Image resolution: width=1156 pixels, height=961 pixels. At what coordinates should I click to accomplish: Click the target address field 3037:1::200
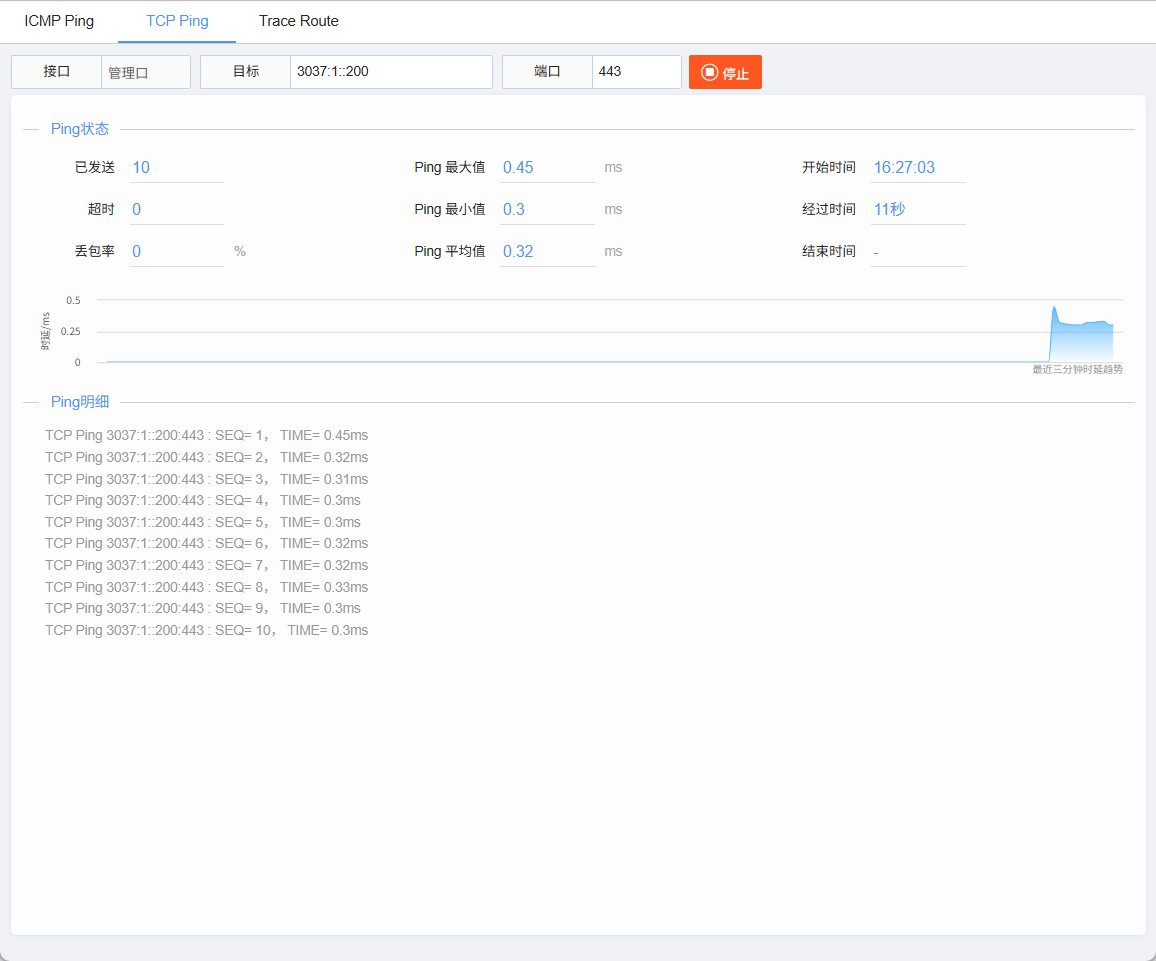coord(391,72)
